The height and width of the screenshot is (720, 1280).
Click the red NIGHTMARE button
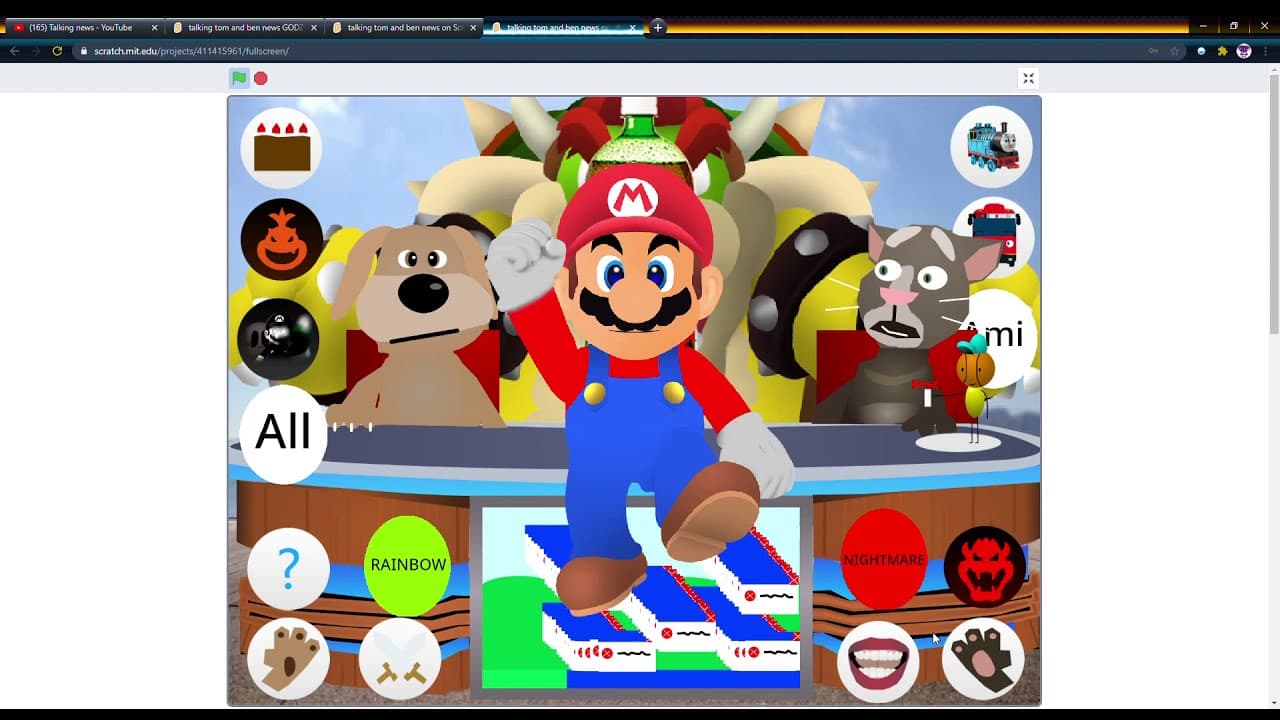click(x=884, y=559)
